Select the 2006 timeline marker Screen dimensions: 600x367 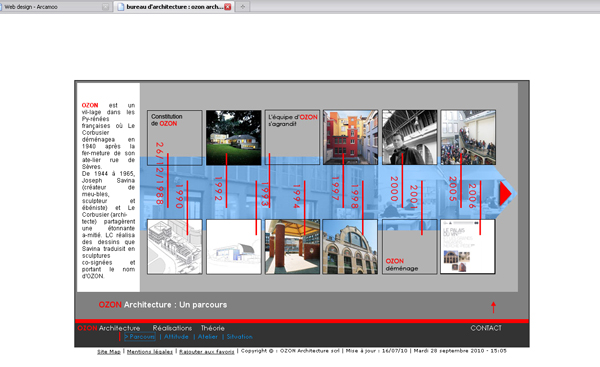click(x=473, y=196)
